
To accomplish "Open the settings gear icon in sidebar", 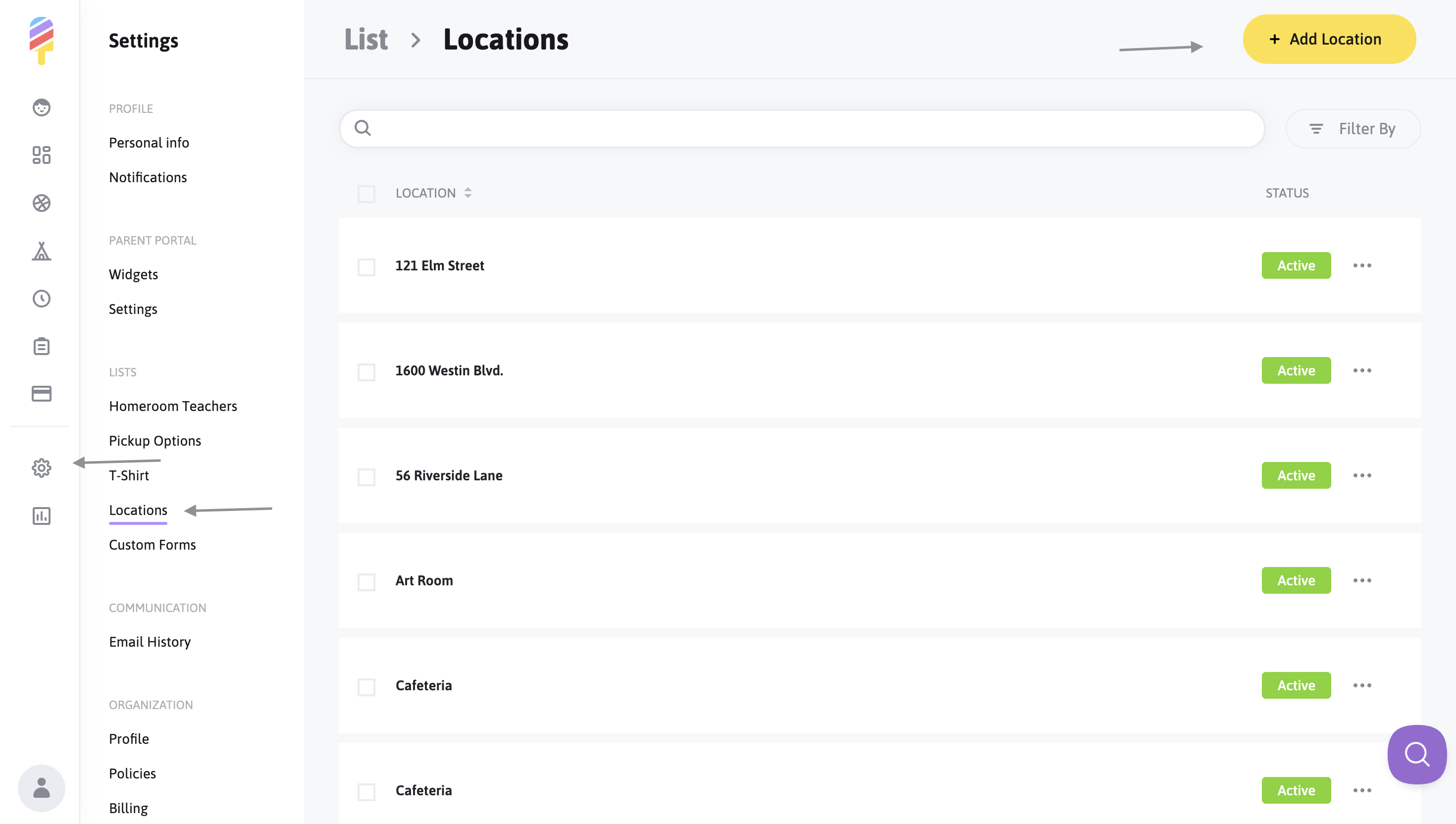I will (x=41, y=468).
